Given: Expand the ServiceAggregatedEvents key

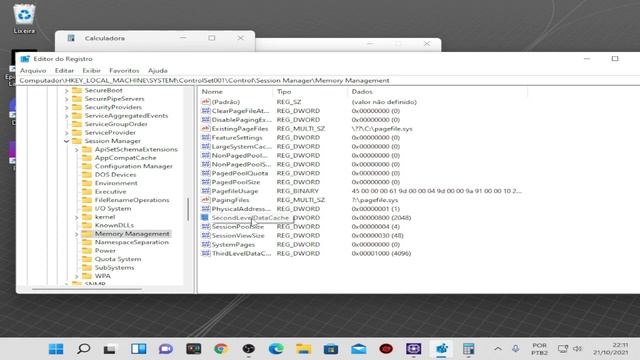Looking at the screenshot, I should point(67,116).
